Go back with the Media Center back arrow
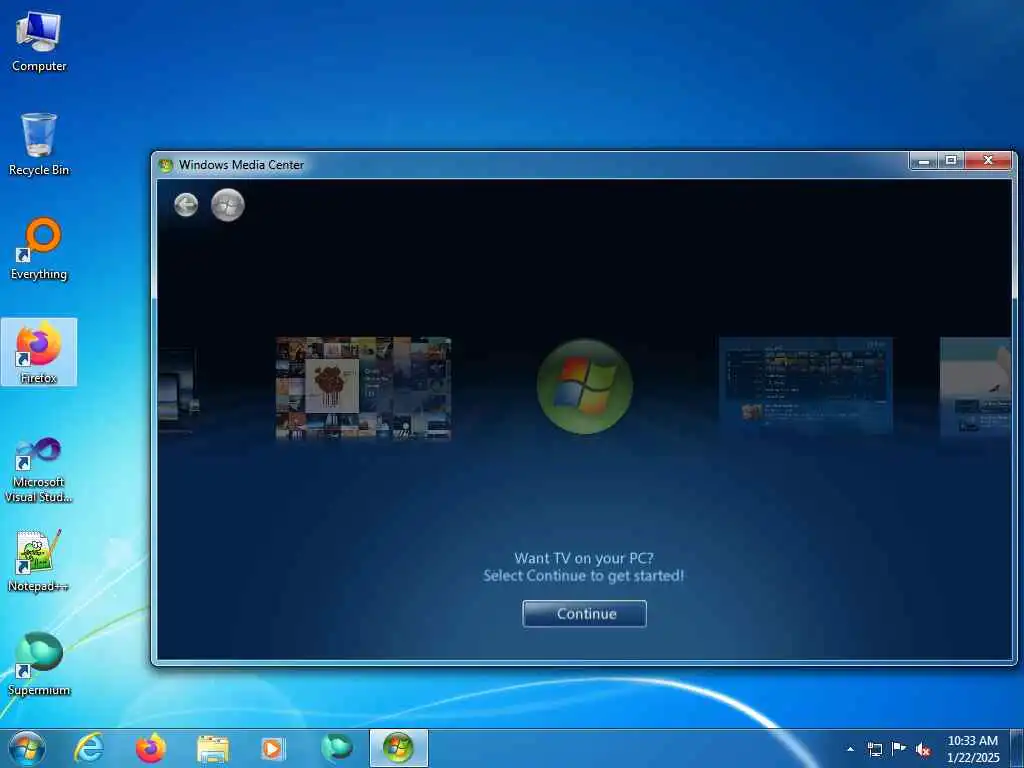 [186, 205]
